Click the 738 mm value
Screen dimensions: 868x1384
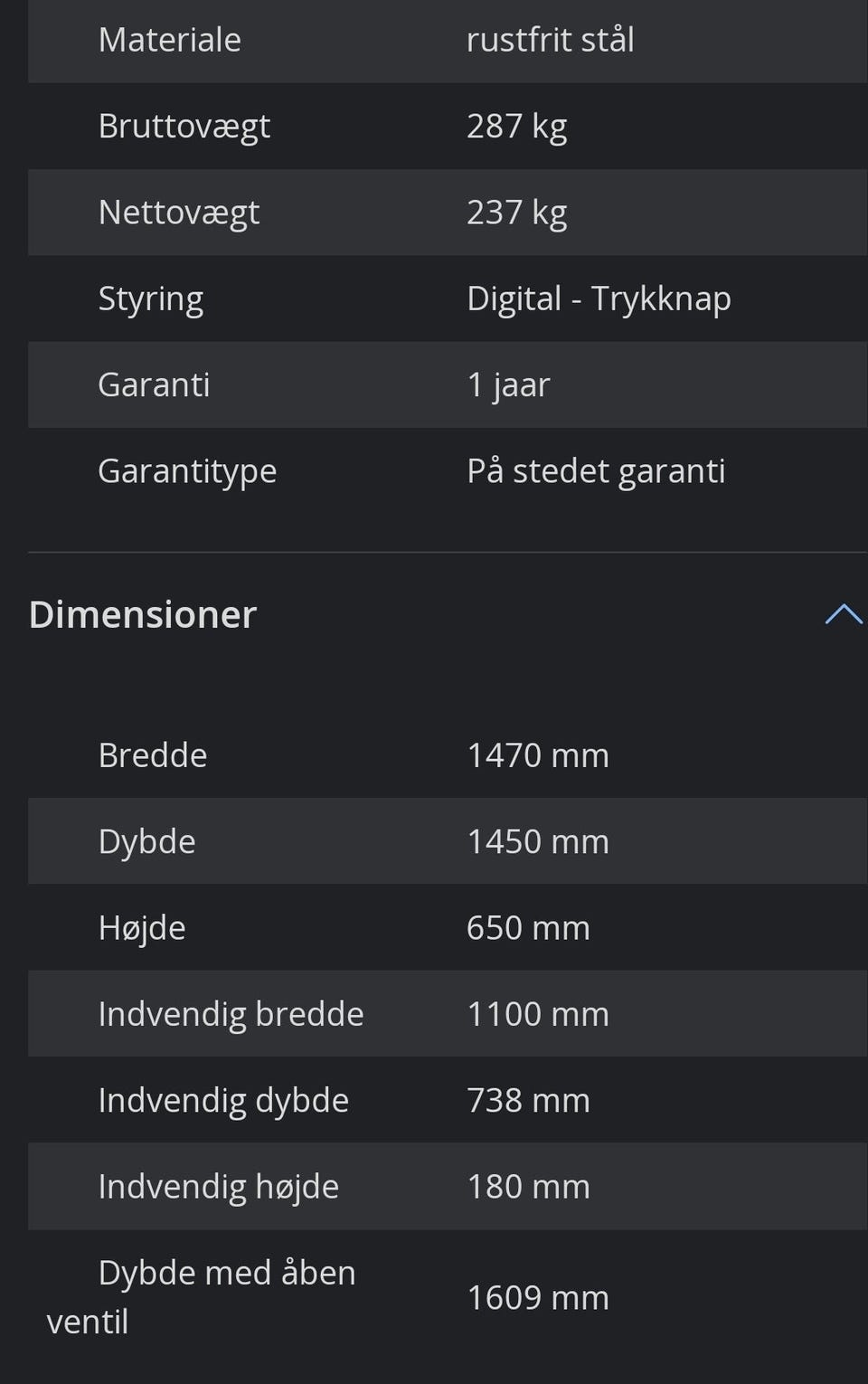tap(528, 1101)
